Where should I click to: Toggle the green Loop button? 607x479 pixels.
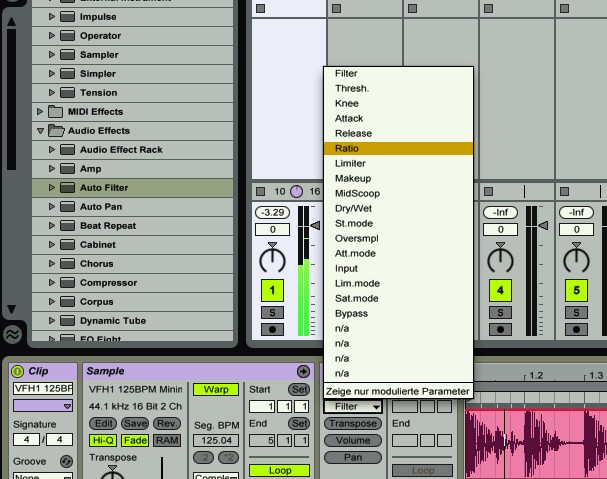279,470
